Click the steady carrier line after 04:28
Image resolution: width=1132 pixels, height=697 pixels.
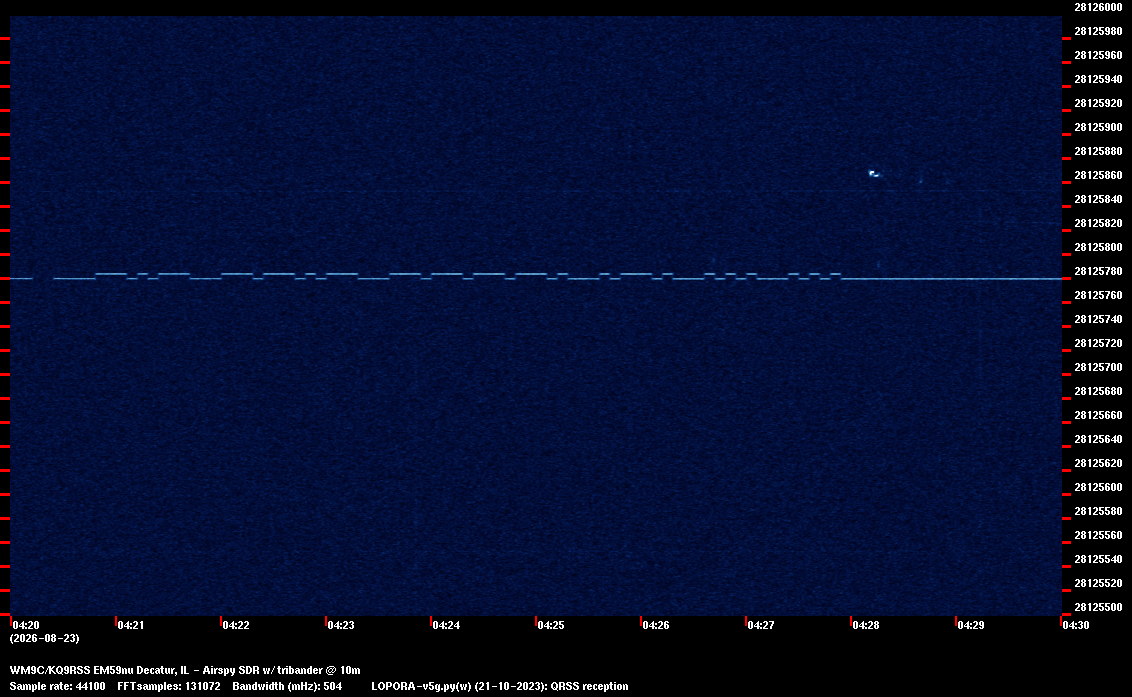click(x=952, y=278)
